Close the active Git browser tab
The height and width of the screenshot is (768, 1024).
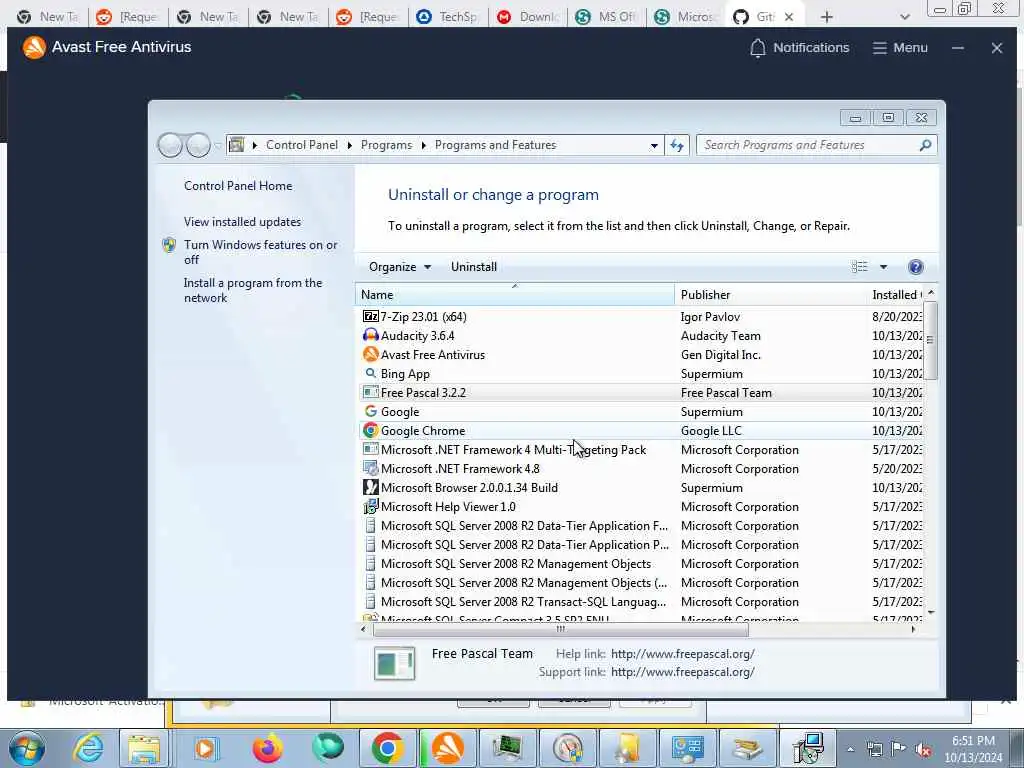click(788, 17)
